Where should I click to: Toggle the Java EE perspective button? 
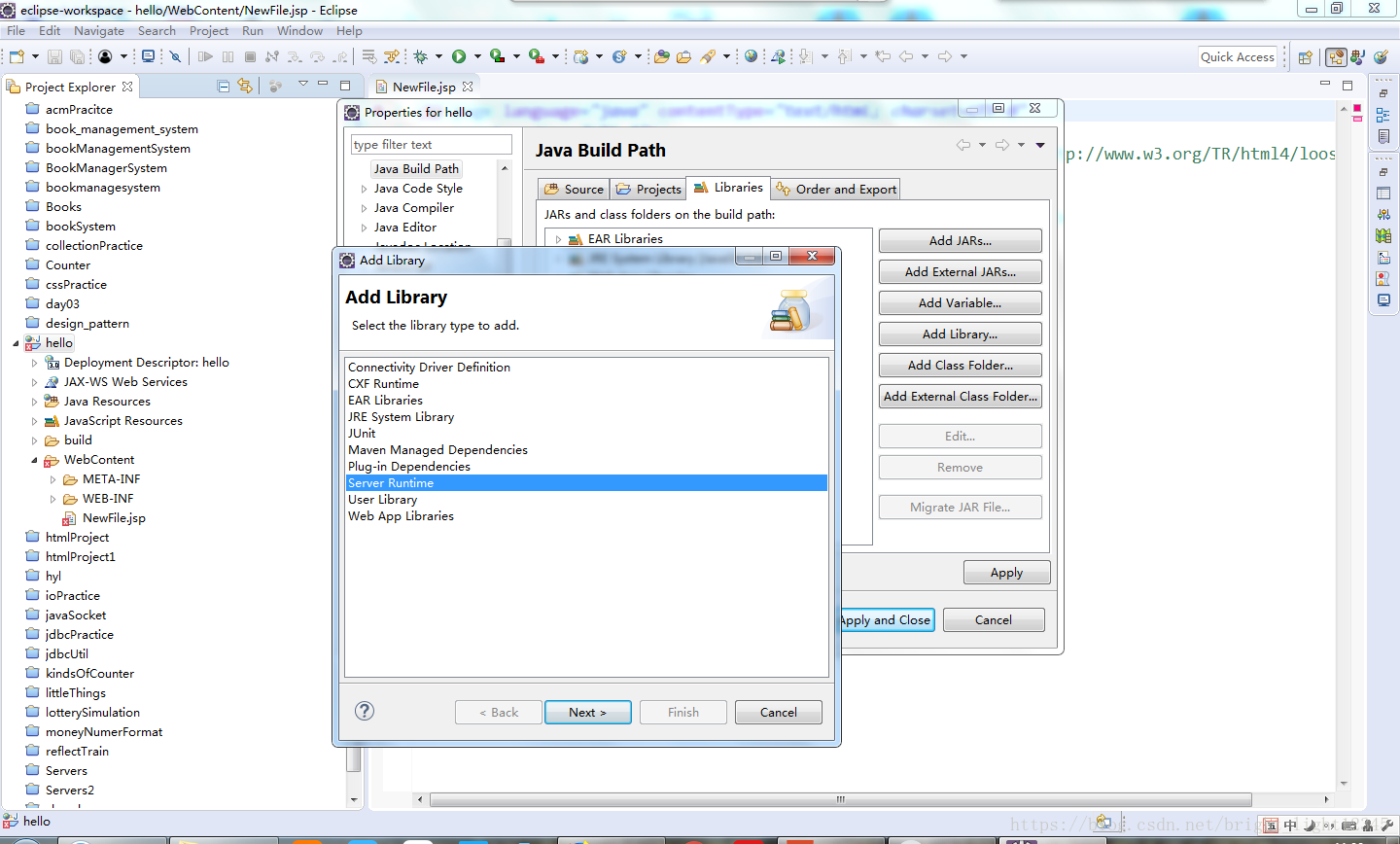pyautogui.click(x=1337, y=57)
